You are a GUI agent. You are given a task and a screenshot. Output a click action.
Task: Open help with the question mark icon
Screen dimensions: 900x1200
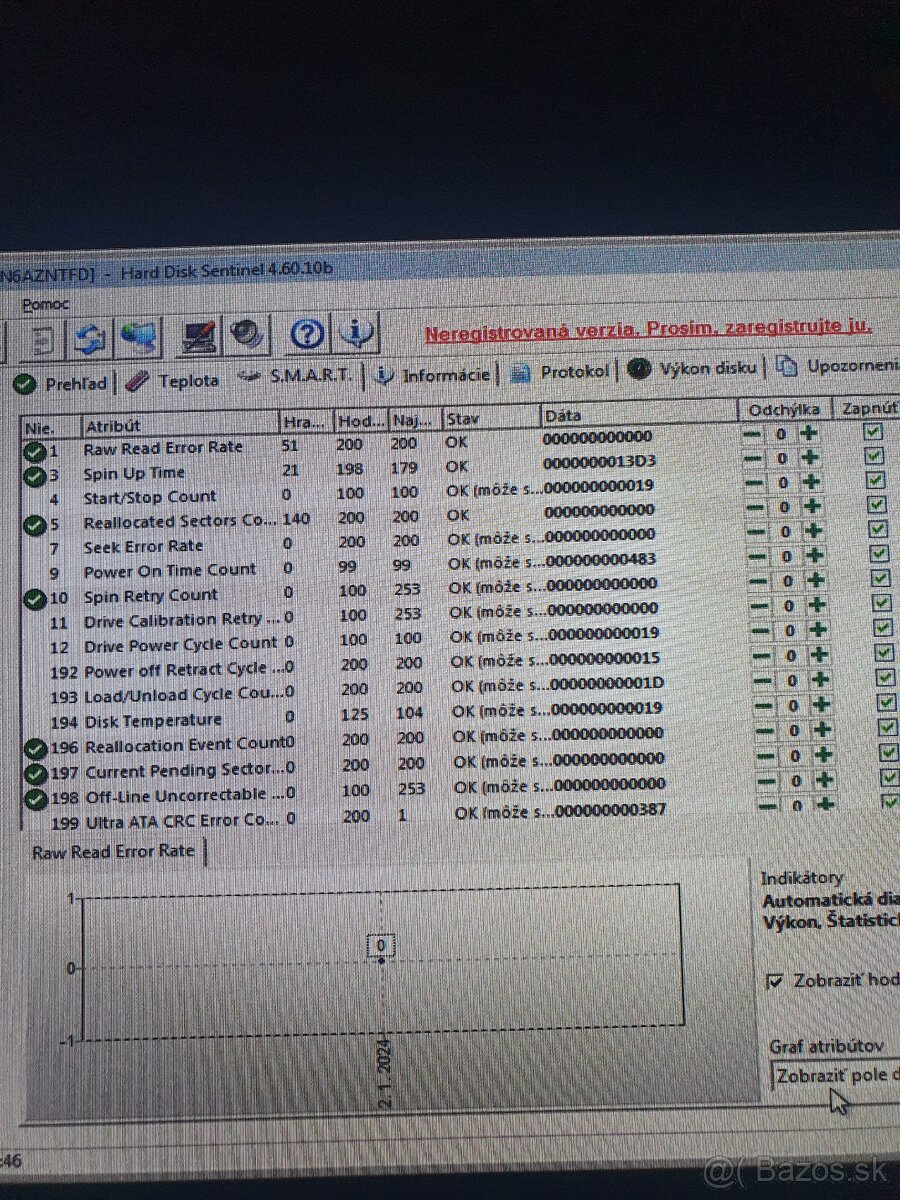(x=307, y=334)
